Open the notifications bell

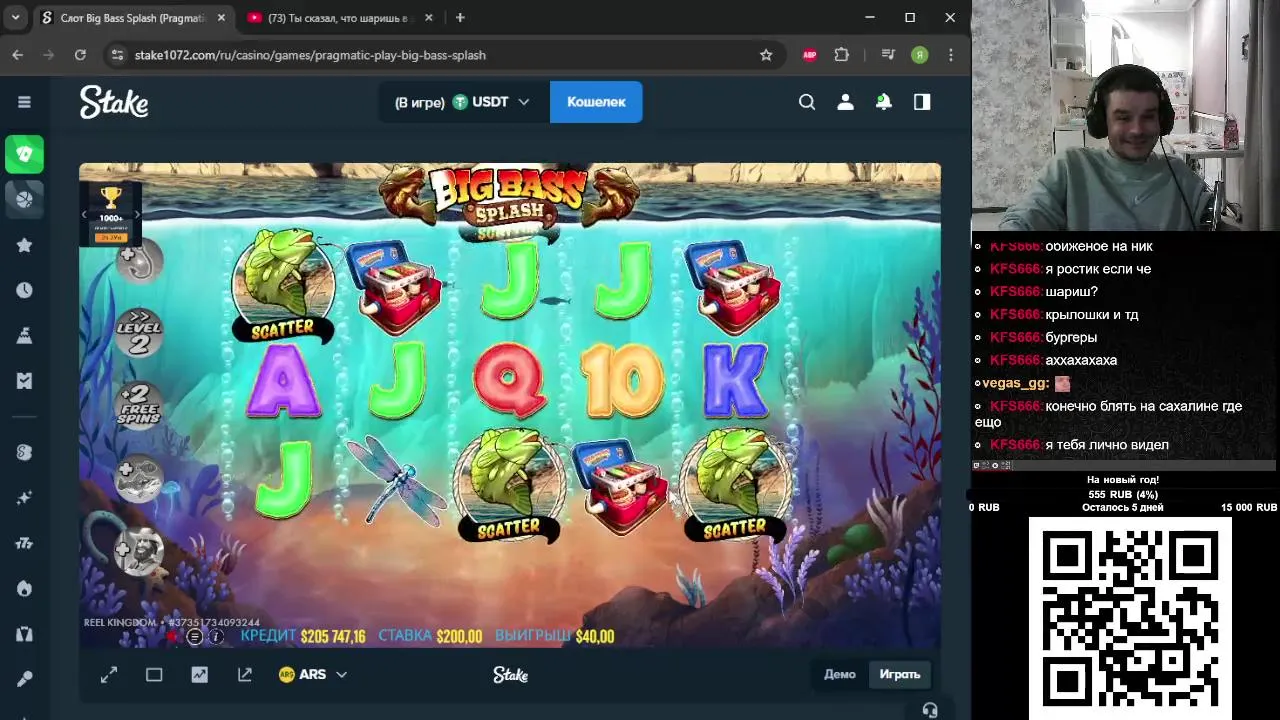tap(884, 102)
